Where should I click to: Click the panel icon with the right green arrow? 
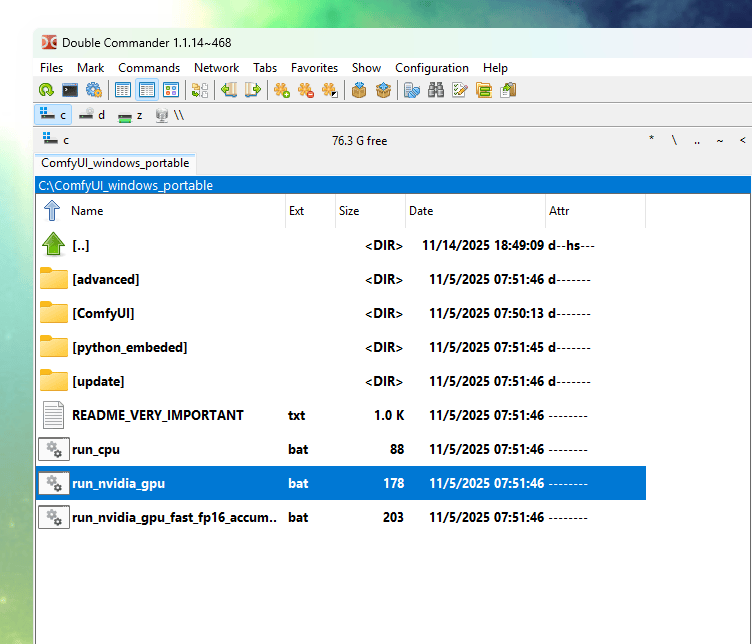click(253, 90)
